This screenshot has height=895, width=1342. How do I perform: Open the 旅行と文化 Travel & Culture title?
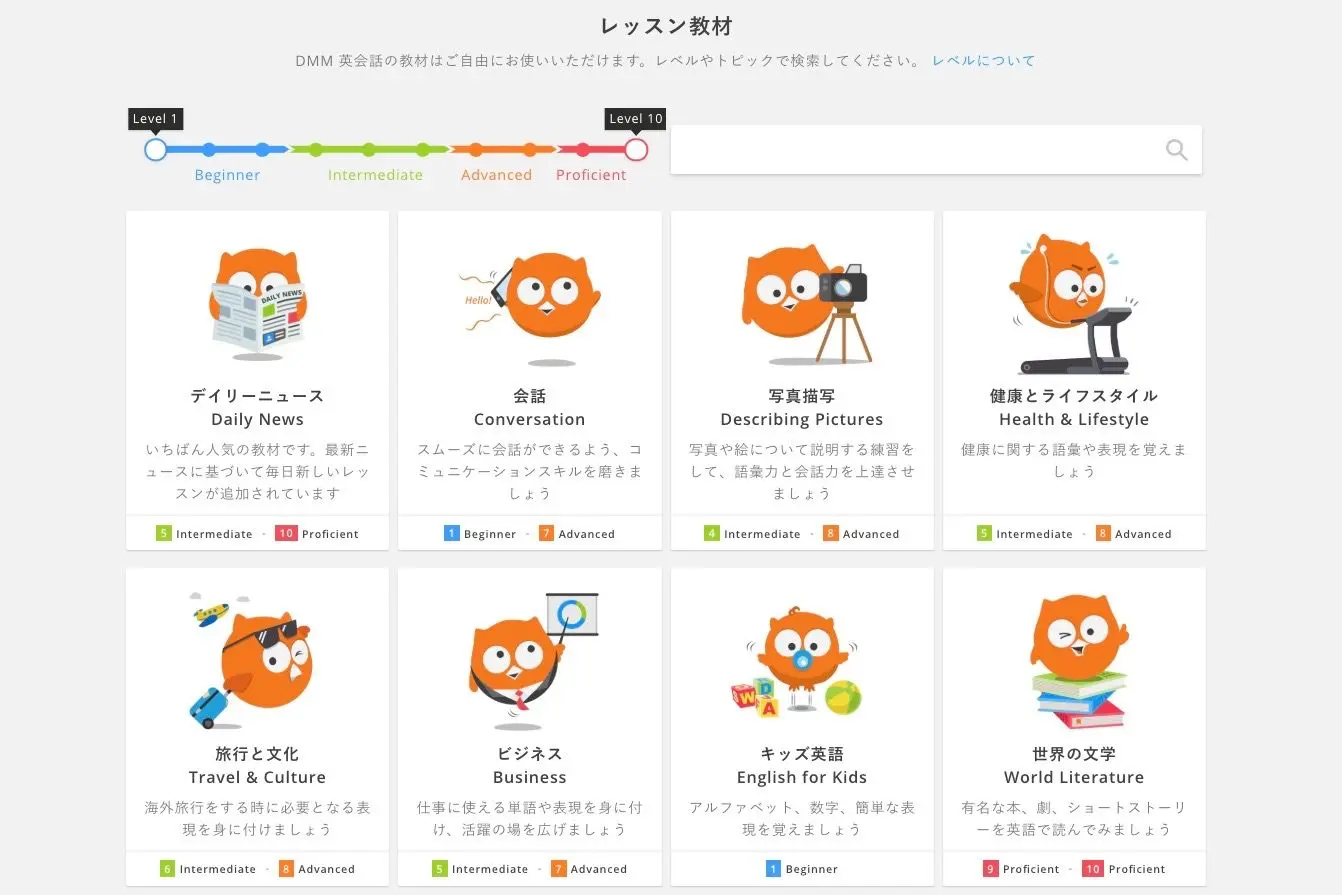click(x=258, y=766)
